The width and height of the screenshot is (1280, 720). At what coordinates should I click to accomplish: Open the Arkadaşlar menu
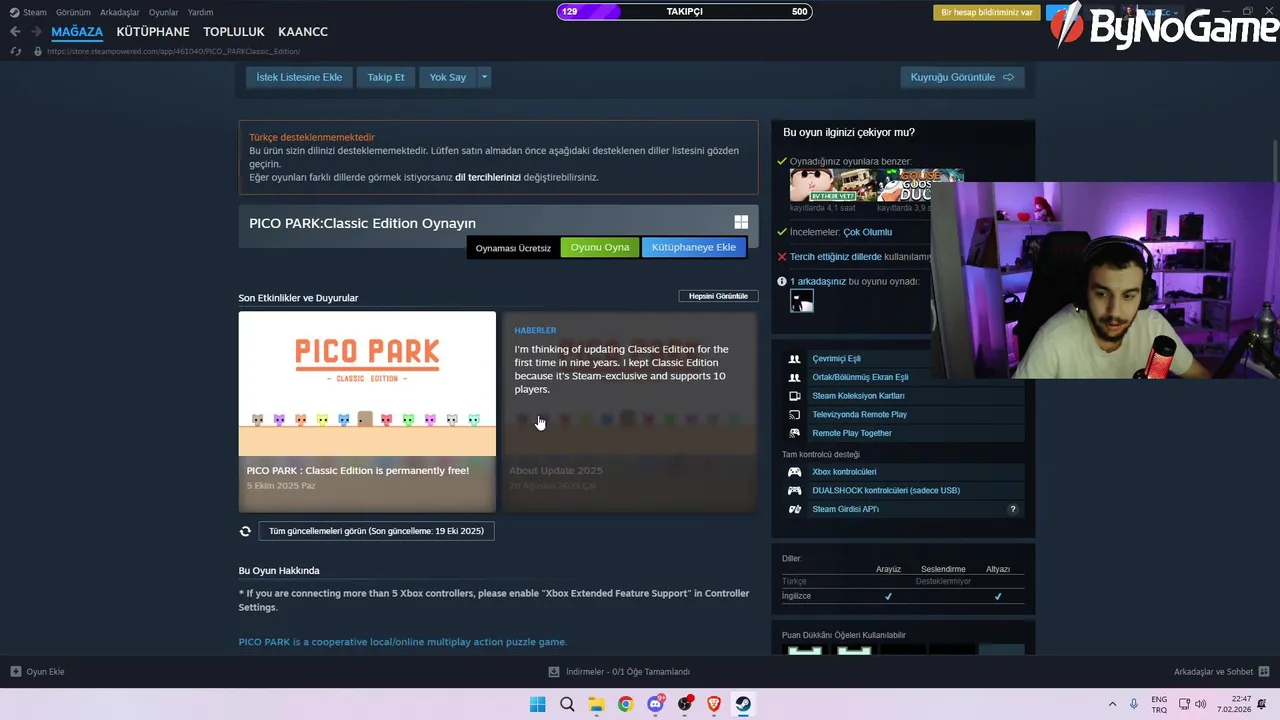120,12
